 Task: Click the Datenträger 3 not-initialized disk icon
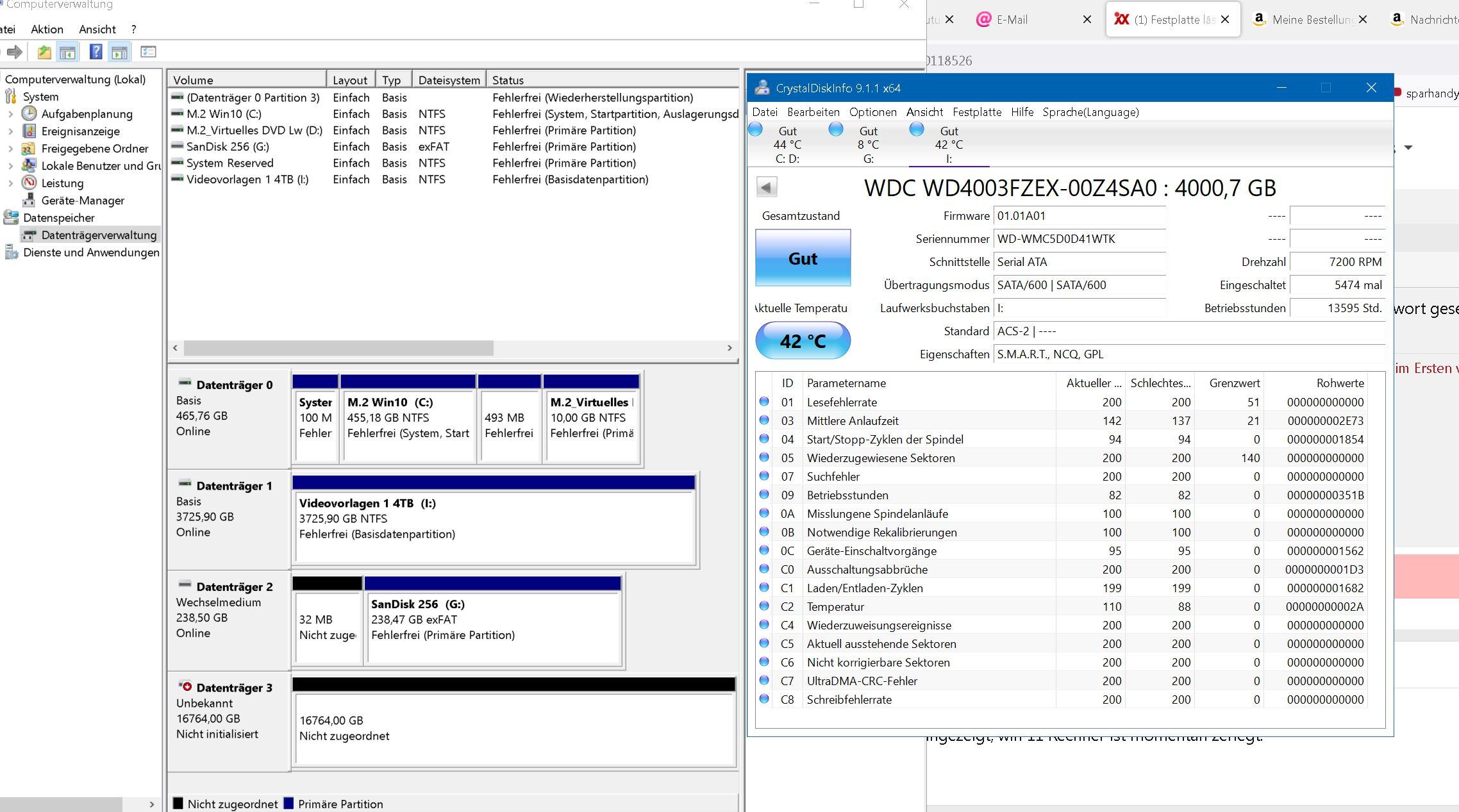click(185, 686)
